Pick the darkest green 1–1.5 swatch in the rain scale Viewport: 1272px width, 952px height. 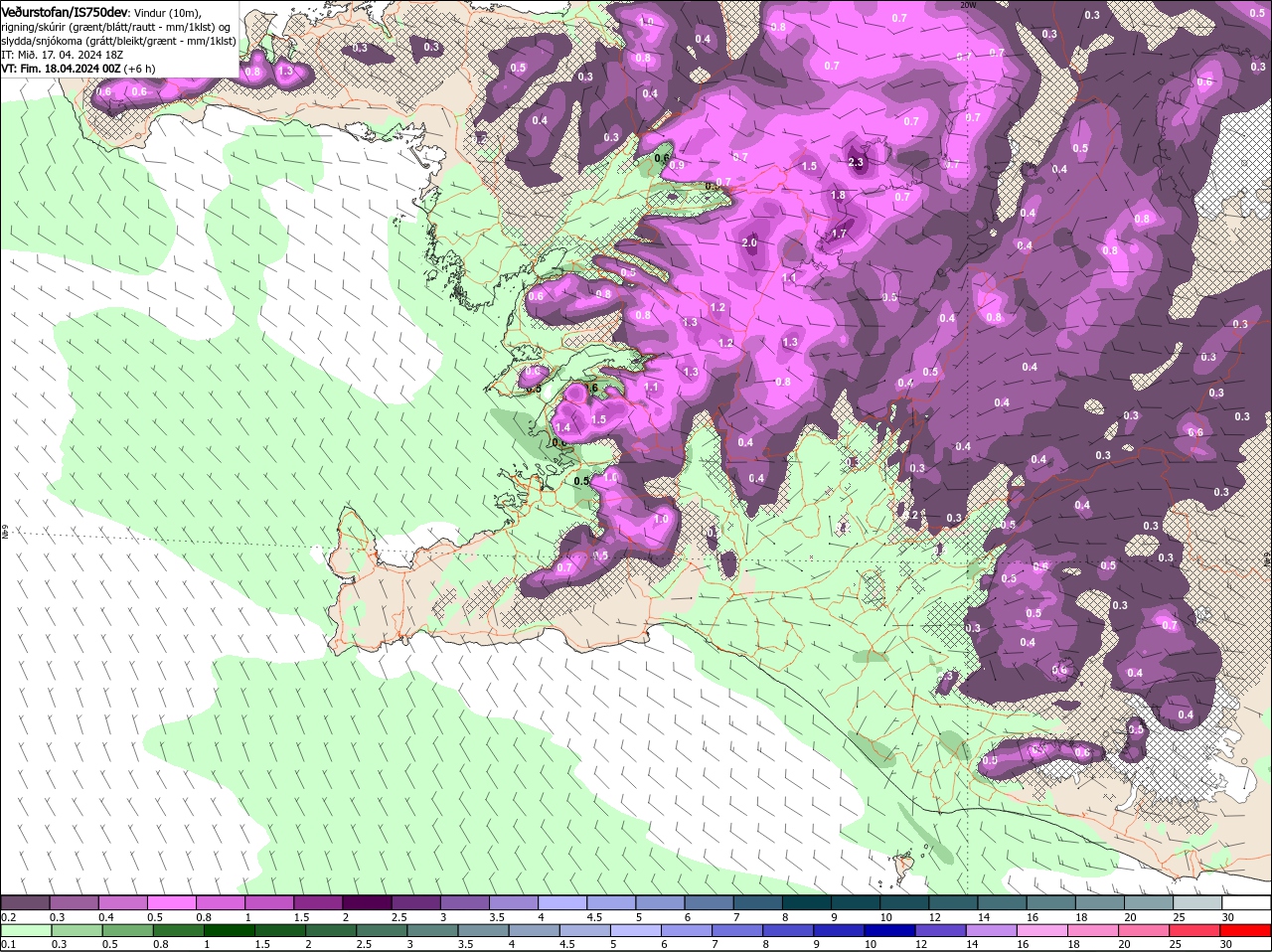point(230,930)
